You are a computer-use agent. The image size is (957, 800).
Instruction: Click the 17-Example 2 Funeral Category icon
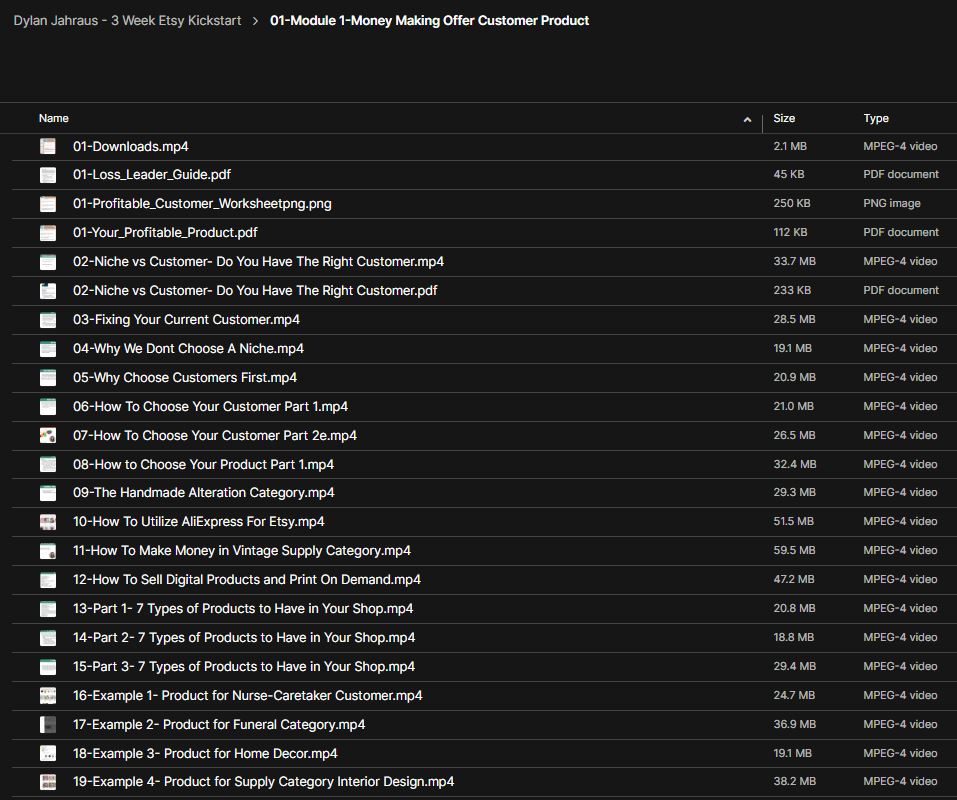(x=48, y=725)
